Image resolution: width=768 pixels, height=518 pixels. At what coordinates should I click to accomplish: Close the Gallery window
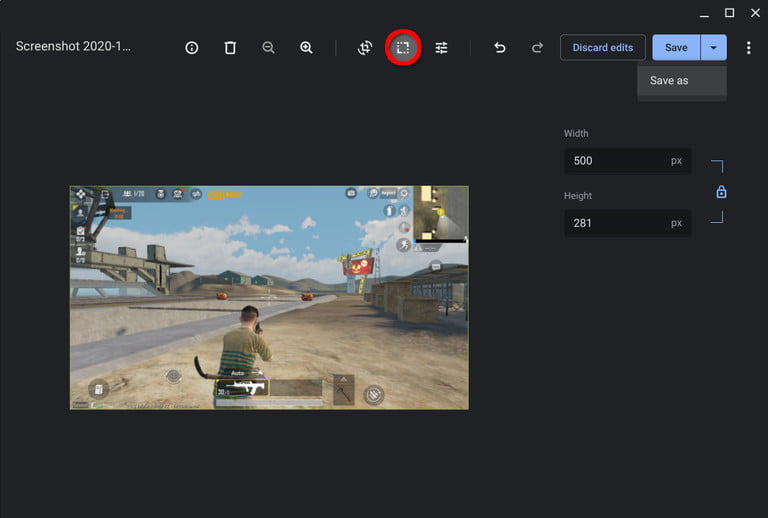coord(755,13)
